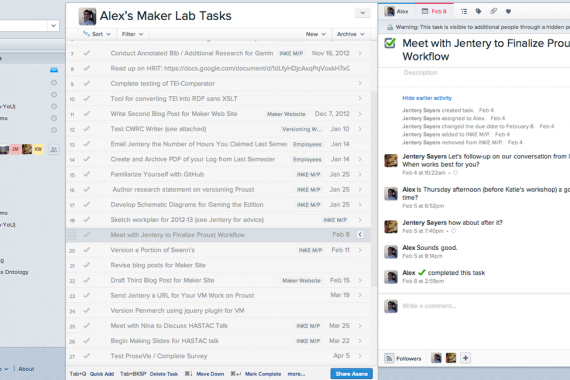Screen dimensions: 570x380
Task: Open the Filter dropdown
Action: (x=132, y=34)
